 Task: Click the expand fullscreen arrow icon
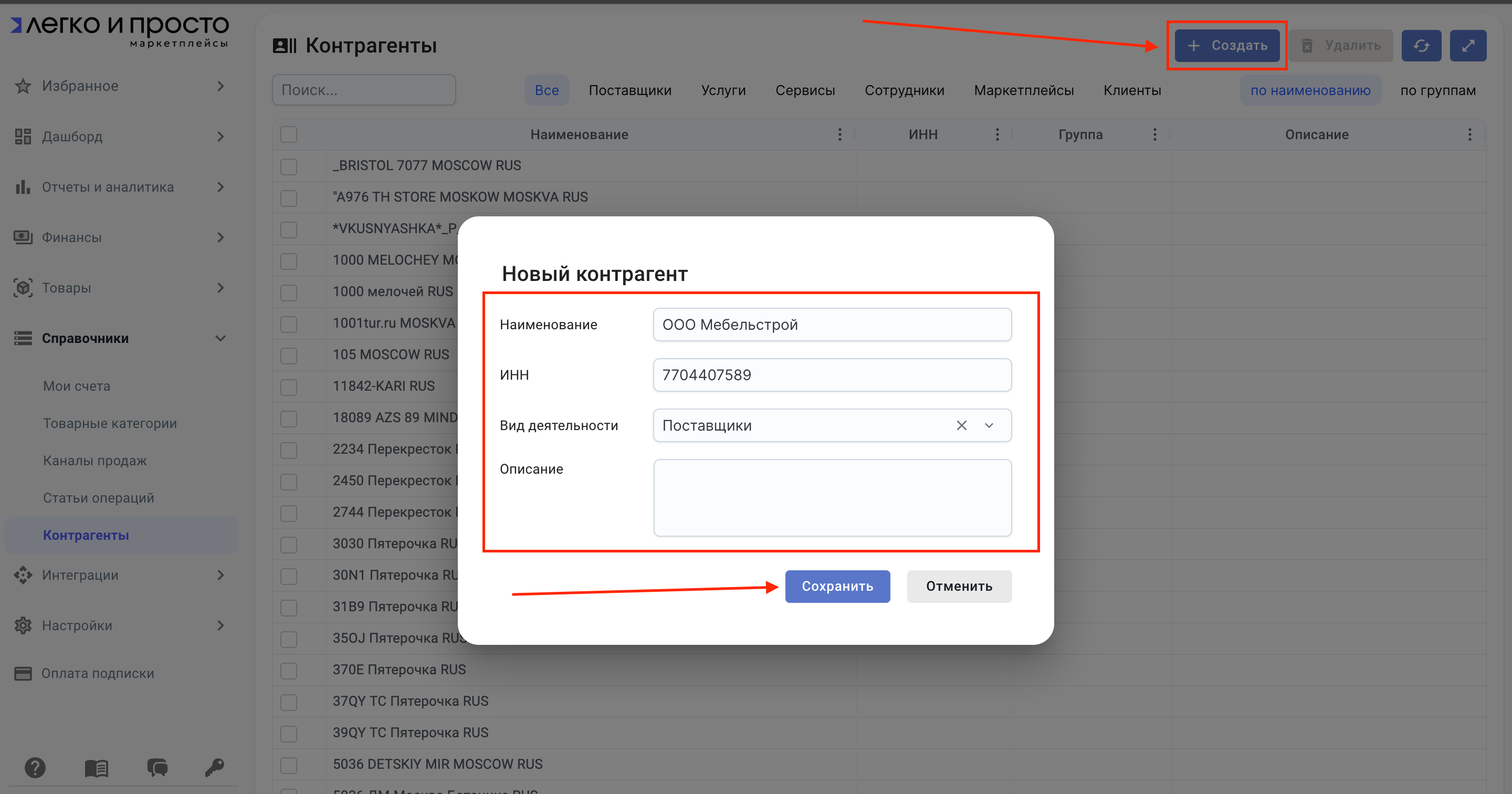pyautogui.click(x=1467, y=45)
